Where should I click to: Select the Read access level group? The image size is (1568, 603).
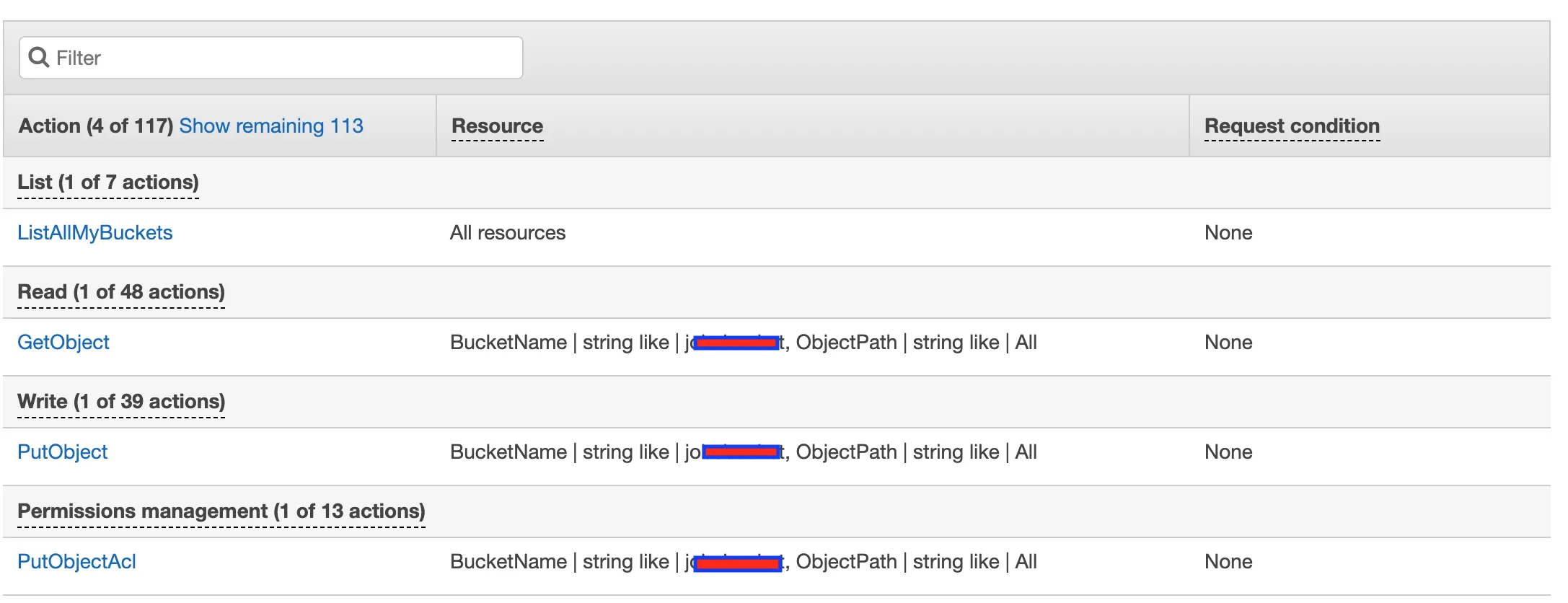[x=121, y=292]
